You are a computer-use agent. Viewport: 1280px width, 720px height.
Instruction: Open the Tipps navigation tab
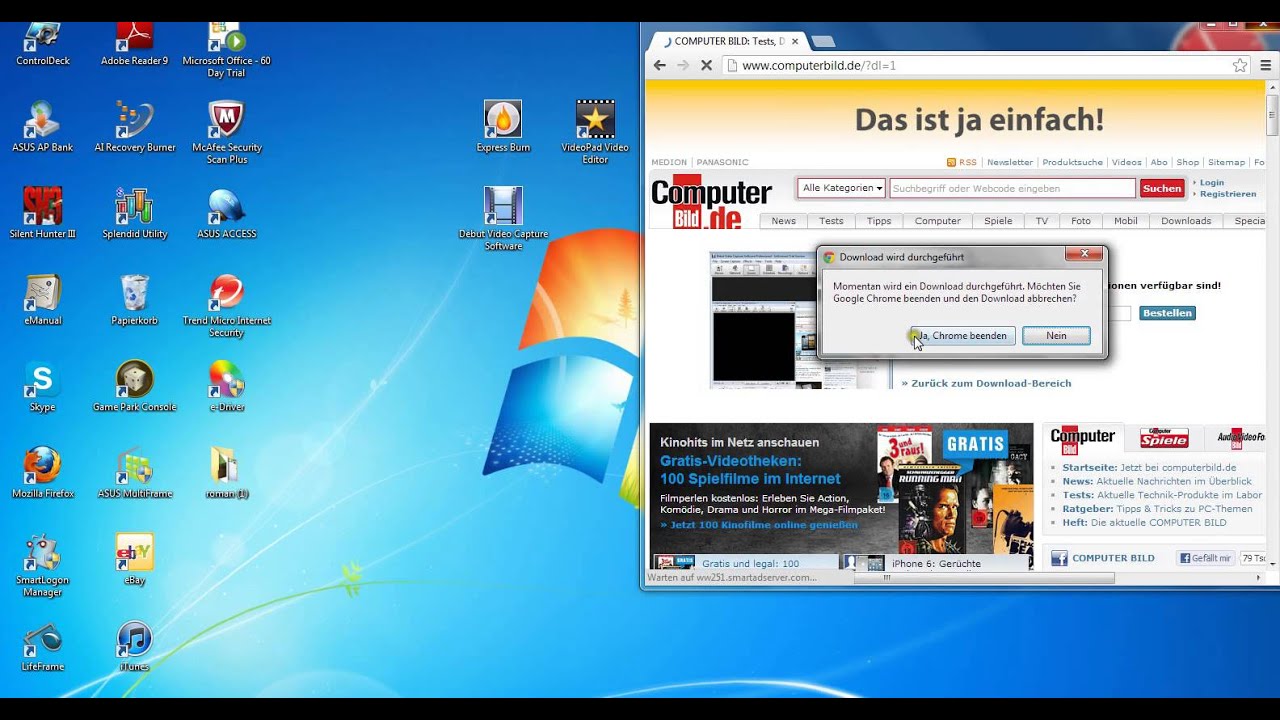click(x=879, y=221)
